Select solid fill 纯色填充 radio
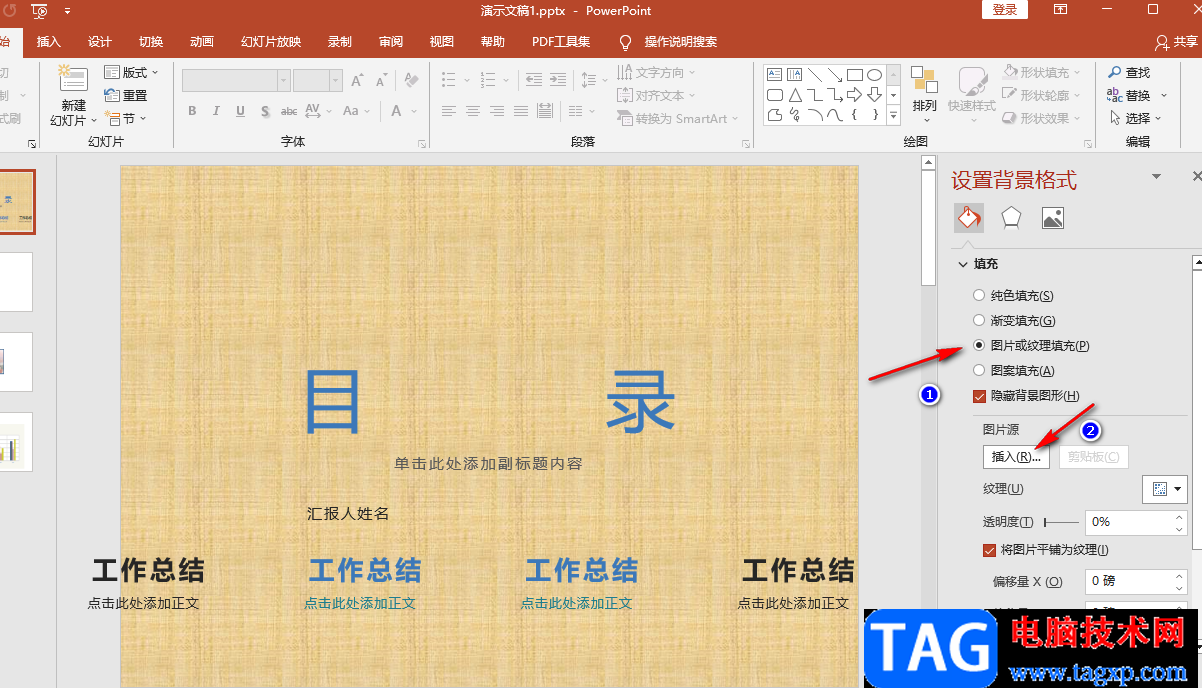 click(x=979, y=296)
